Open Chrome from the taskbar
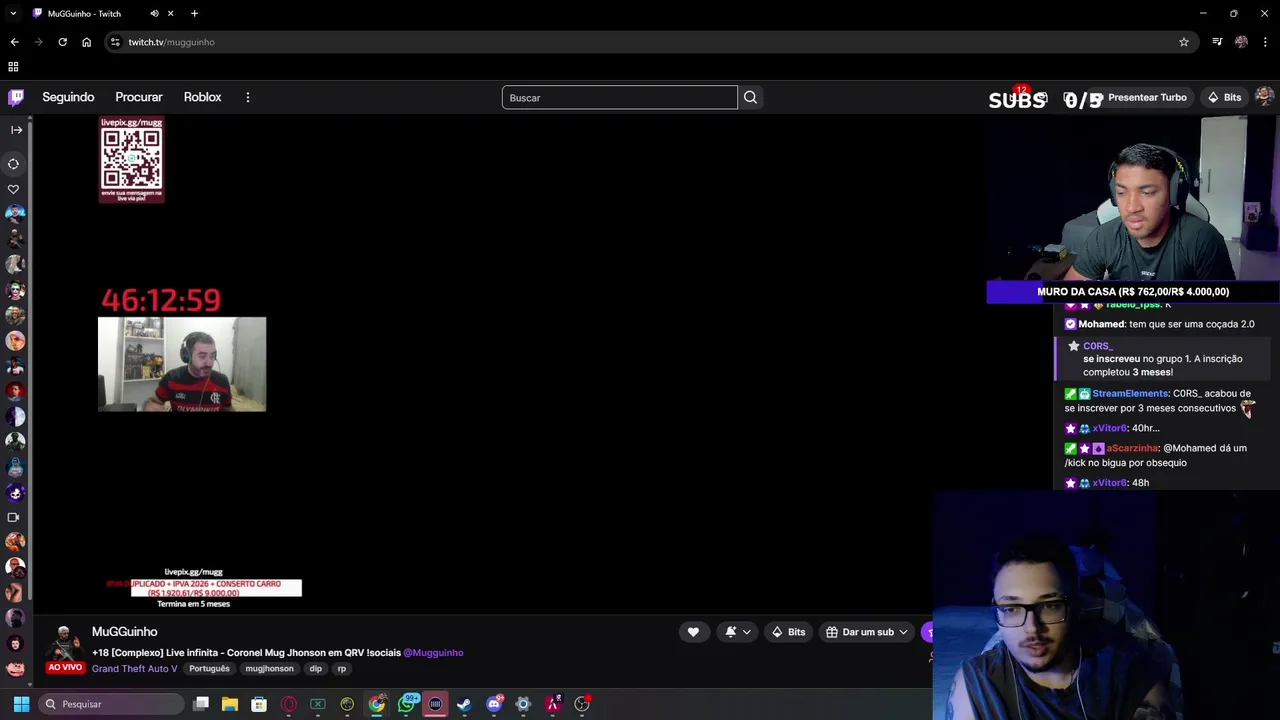1280x720 pixels. [x=376, y=704]
